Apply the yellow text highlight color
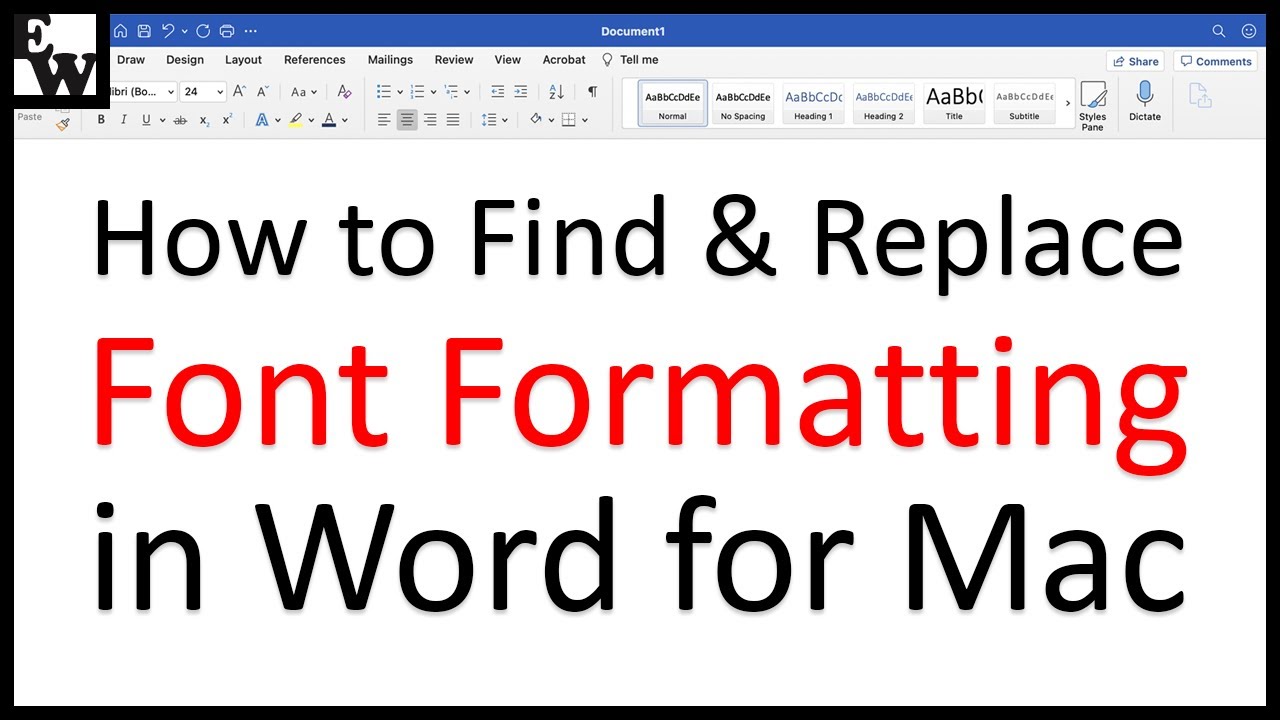This screenshot has height=720, width=1280. point(295,120)
